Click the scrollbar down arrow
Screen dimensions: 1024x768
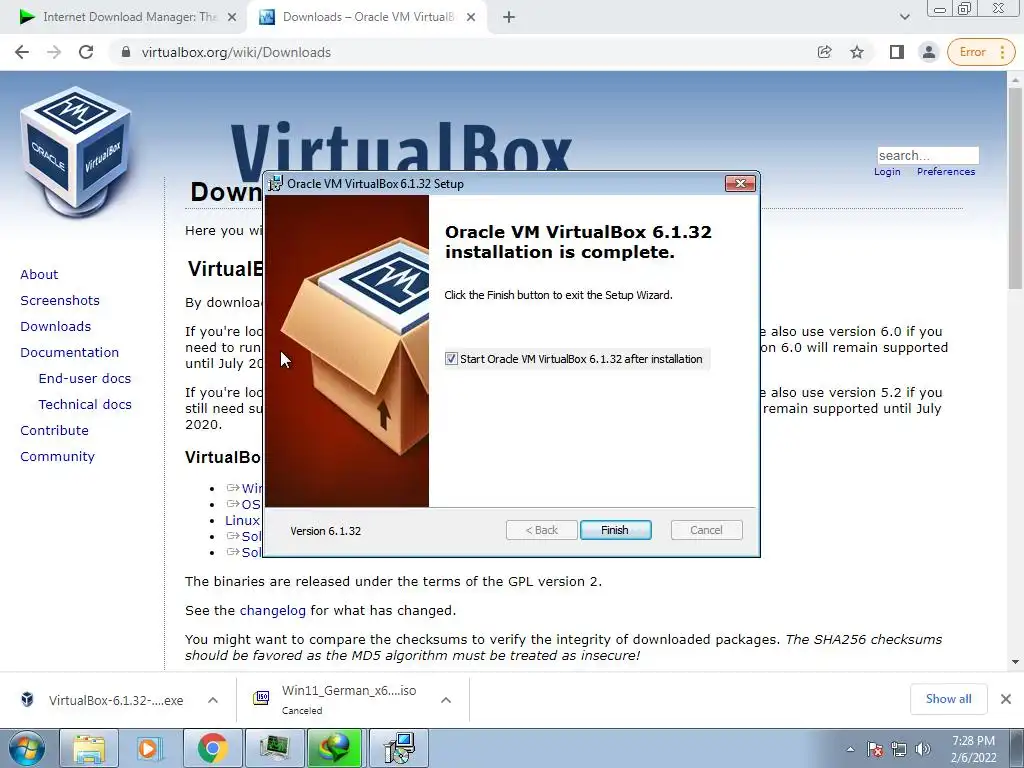point(1015,662)
